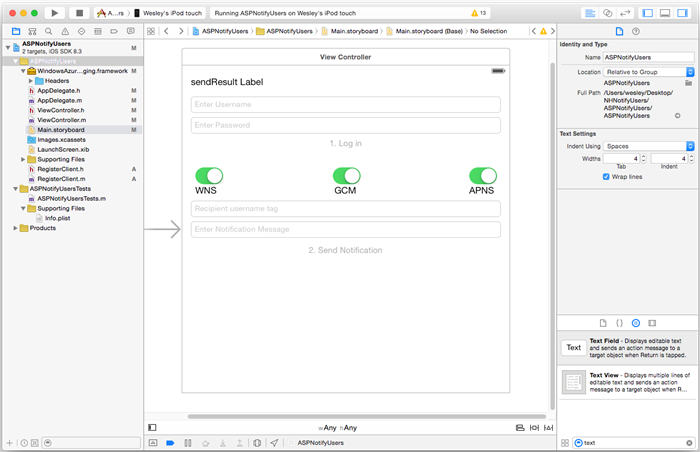Toggle the WNS switch
Image resolution: width=700 pixels, height=452 pixels.
(209, 176)
